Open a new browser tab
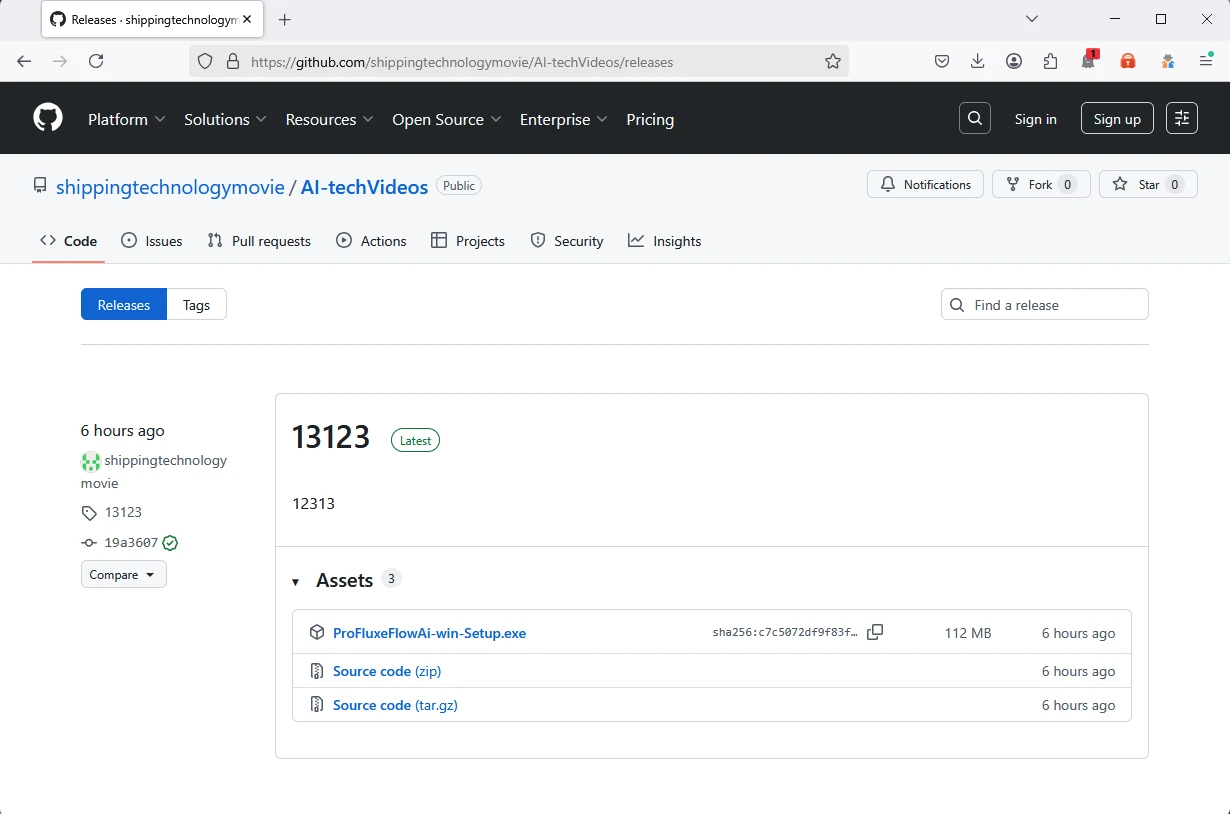Image resolution: width=1230 pixels, height=814 pixels. [285, 19]
